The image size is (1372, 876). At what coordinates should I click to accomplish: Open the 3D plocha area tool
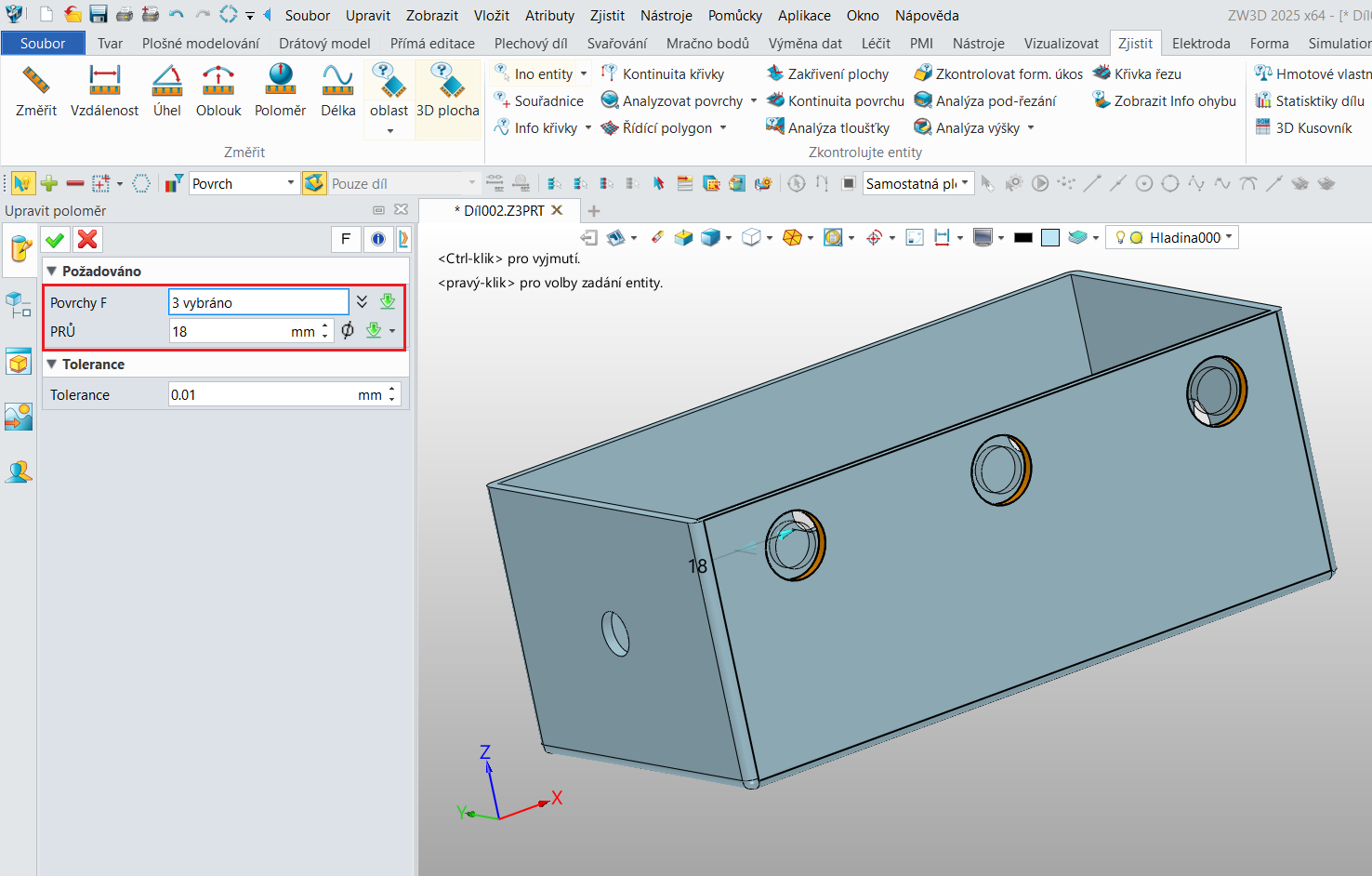(448, 91)
